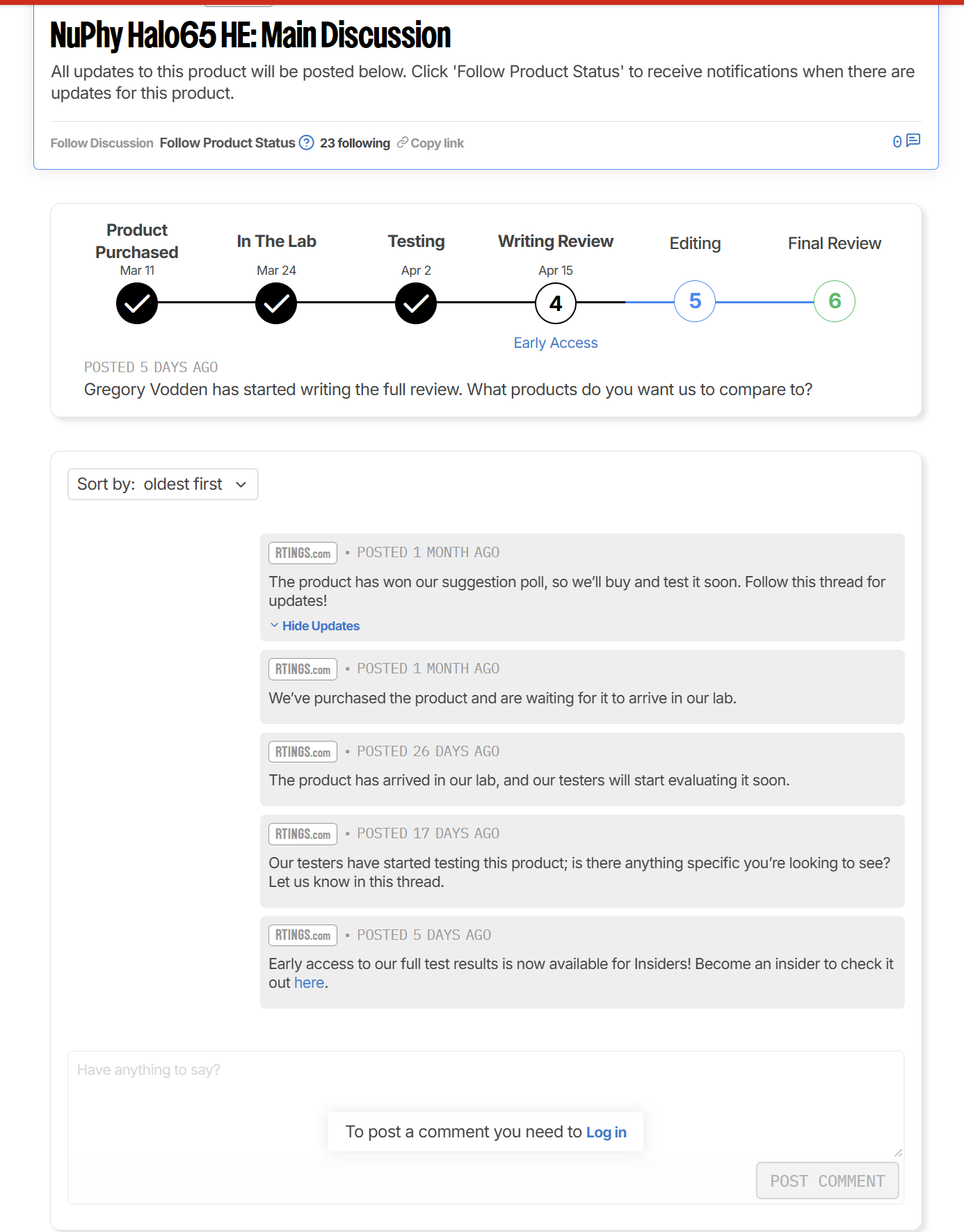Click the help question-mark icon beside Follow Product Status
This screenshot has height=1232, width=964.
(x=306, y=143)
